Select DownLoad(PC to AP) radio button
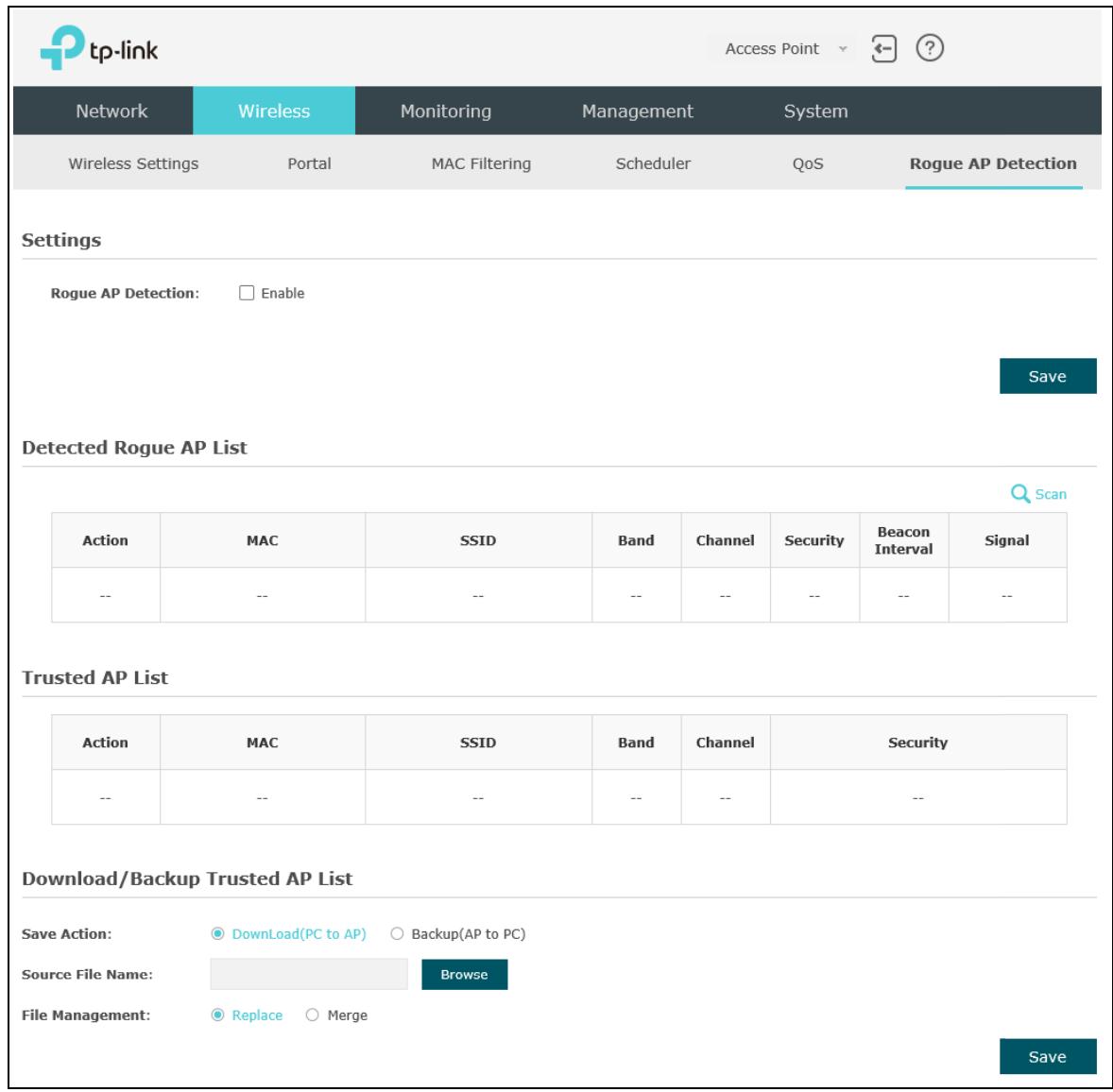Image resolution: width=1113 pixels, height=1092 pixels. tap(217, 933)
